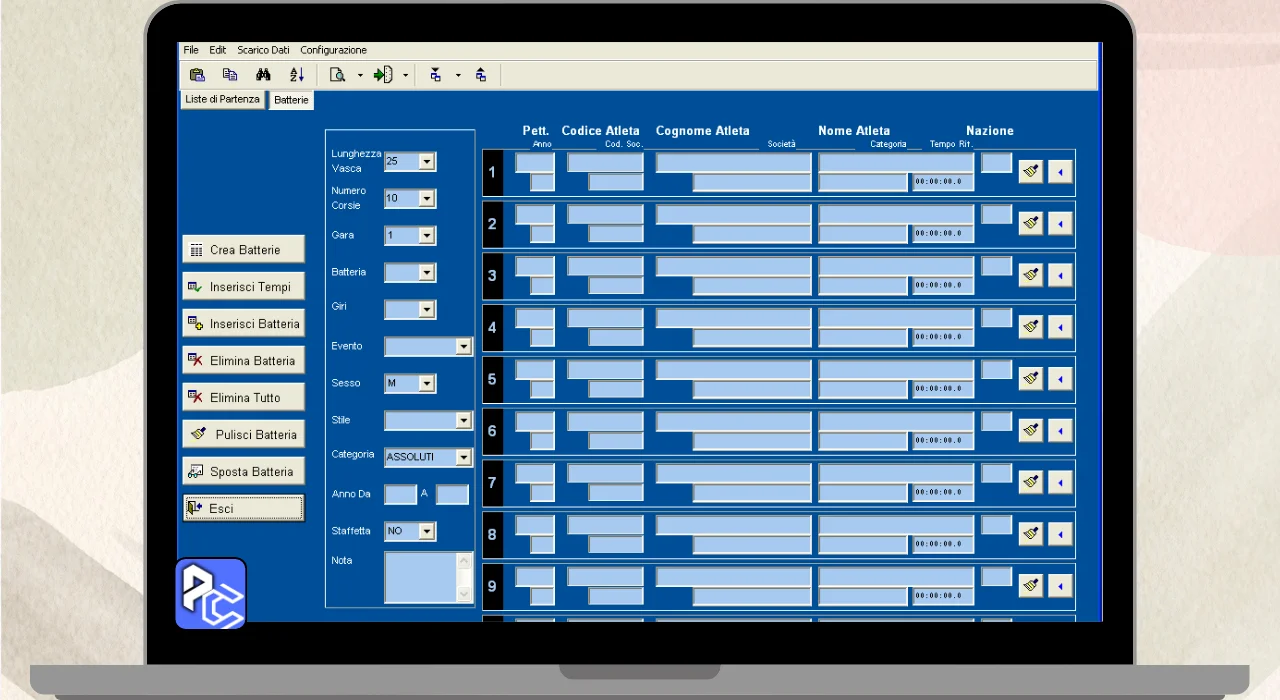Click the copy toolbar icon
1280x700 pixels.
click(x=230, y=75)
